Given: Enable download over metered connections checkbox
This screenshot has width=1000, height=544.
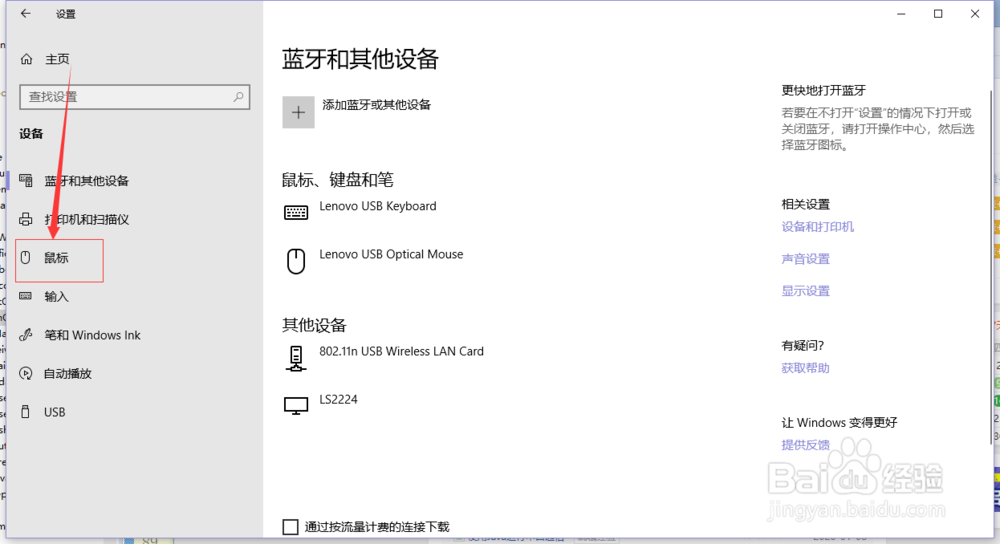Looking at the screenshot, I should coord(290,527).
